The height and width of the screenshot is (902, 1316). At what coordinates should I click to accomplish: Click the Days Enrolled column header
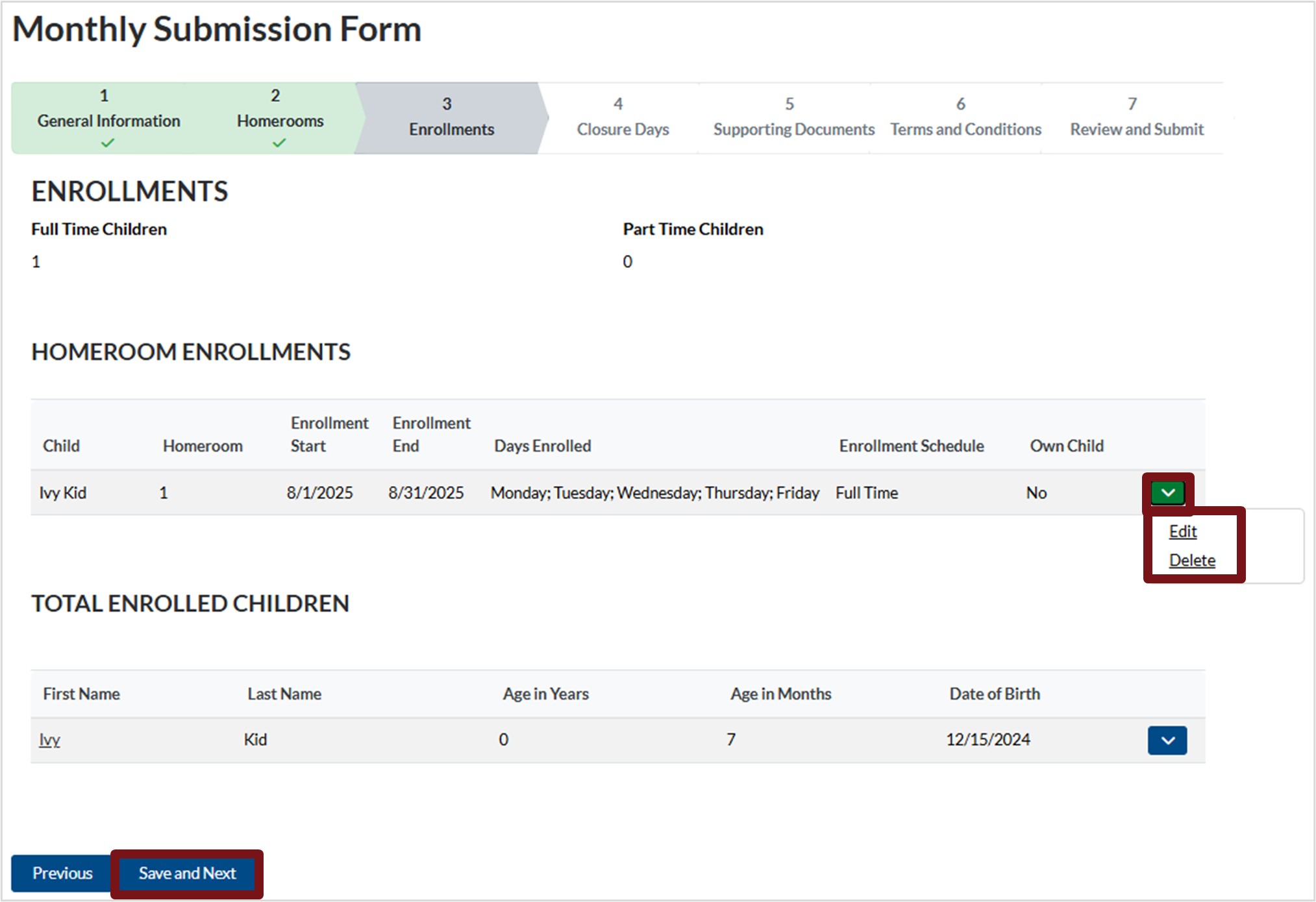[x=543, y=446]
